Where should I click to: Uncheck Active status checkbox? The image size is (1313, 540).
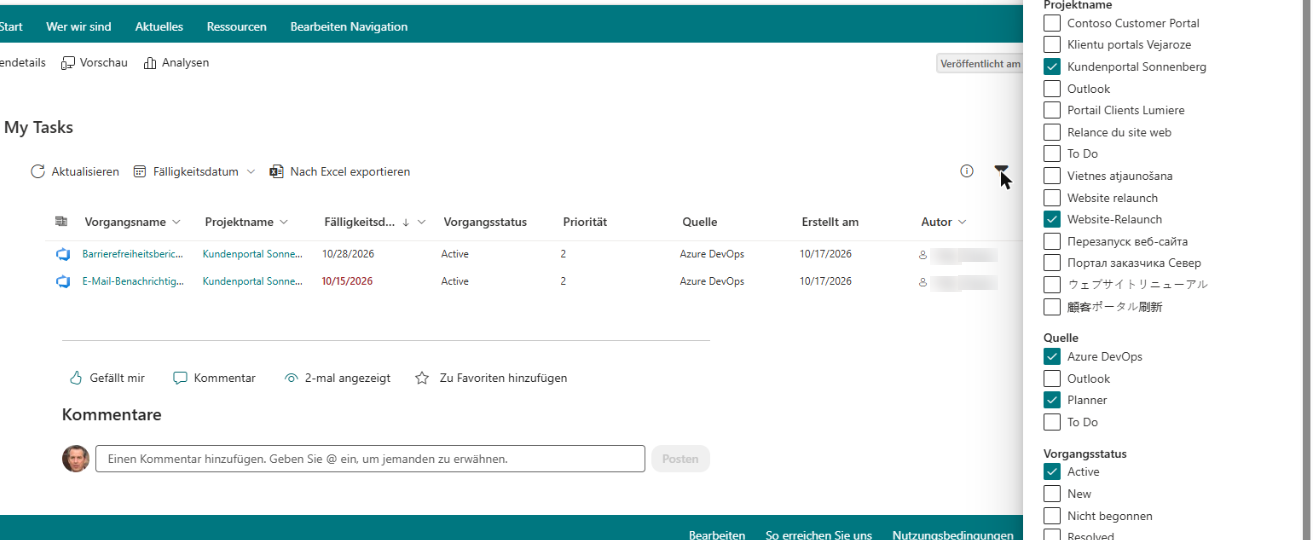(1052, 472)
